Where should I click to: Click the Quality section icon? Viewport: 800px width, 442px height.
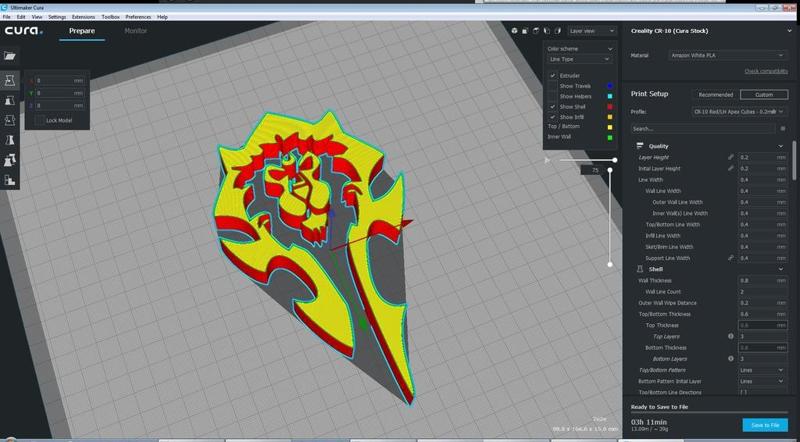click(x=640, y=146)
